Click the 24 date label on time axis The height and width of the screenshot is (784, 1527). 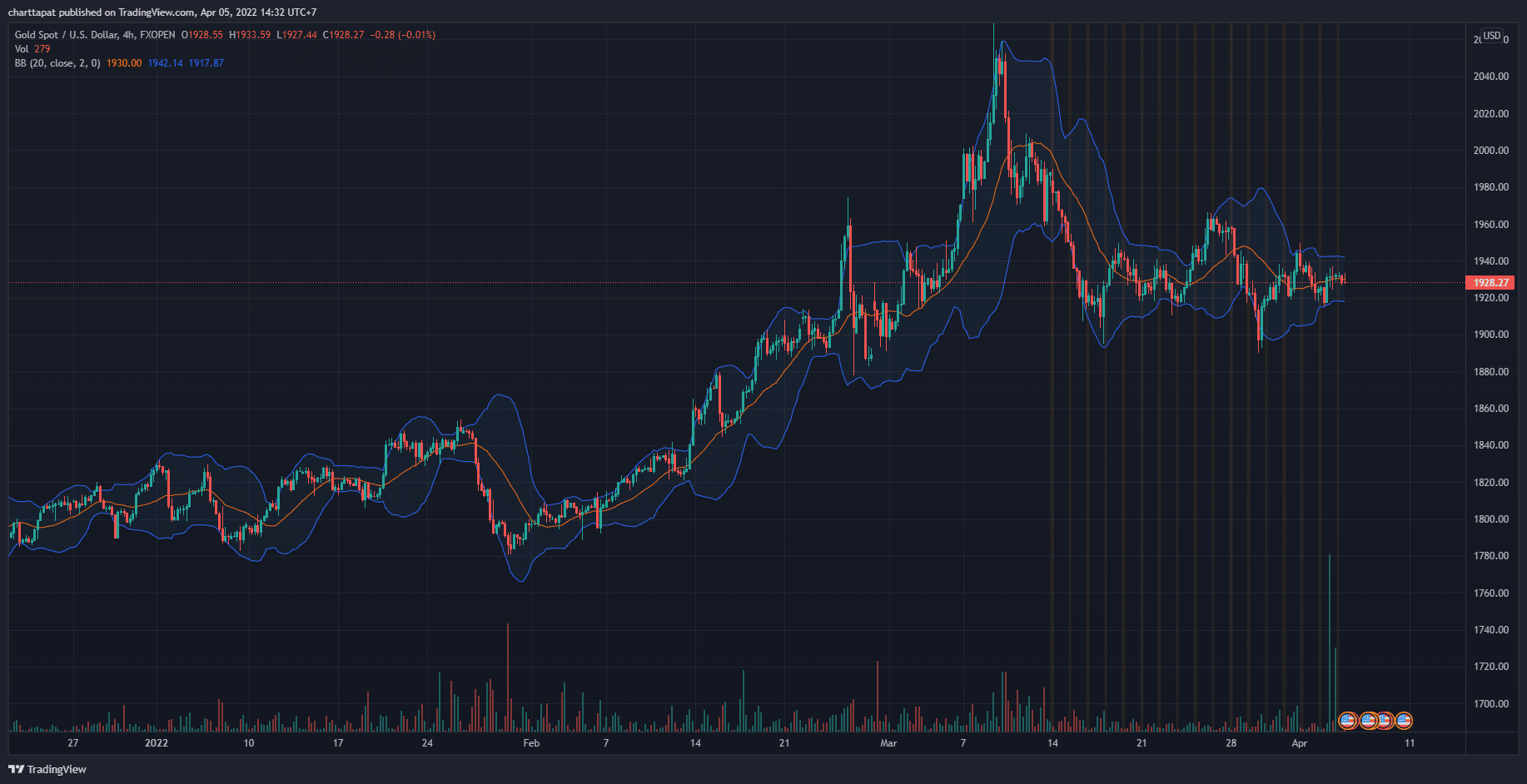point(427,743)
